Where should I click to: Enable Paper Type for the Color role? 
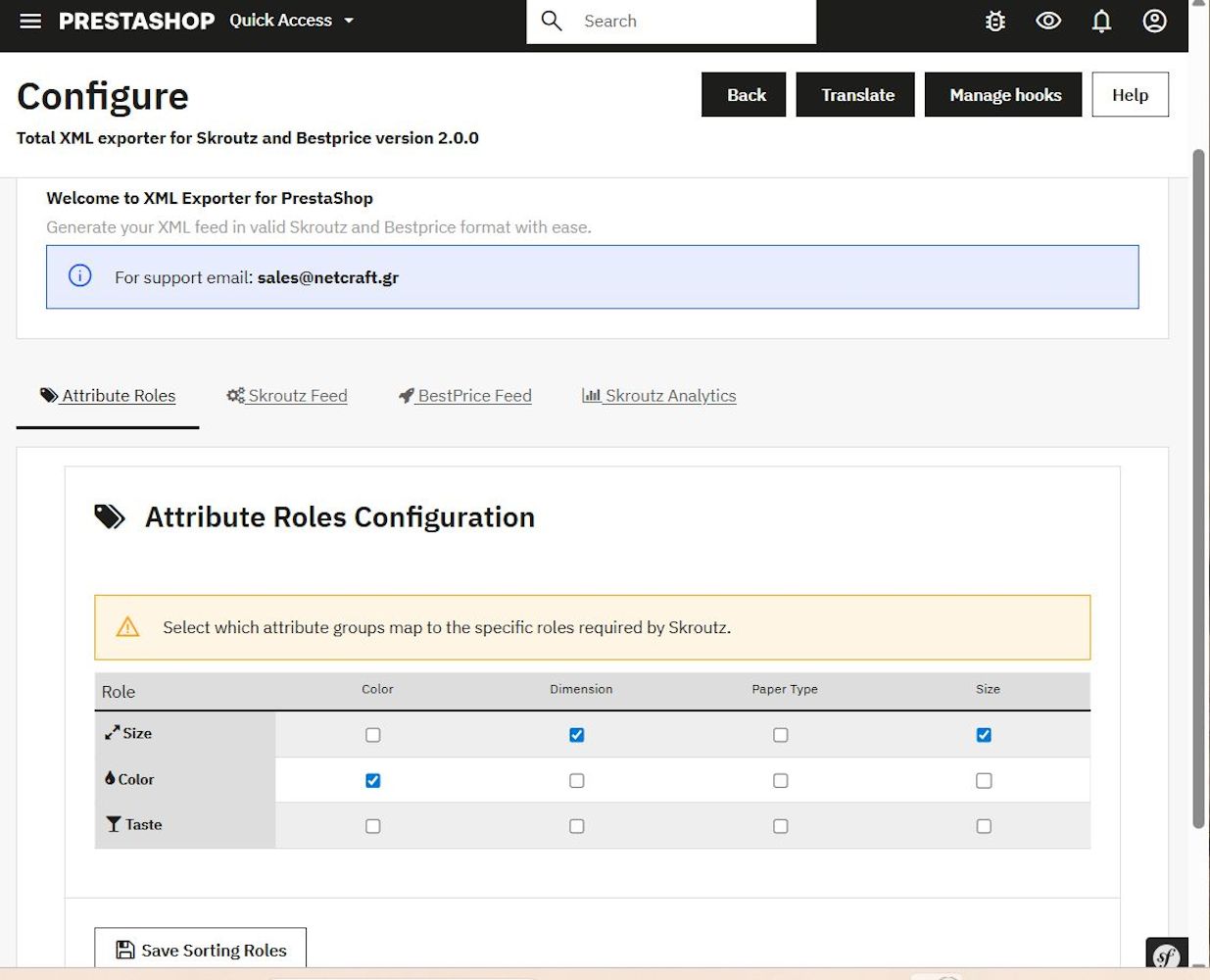click(x=781, y=781)
